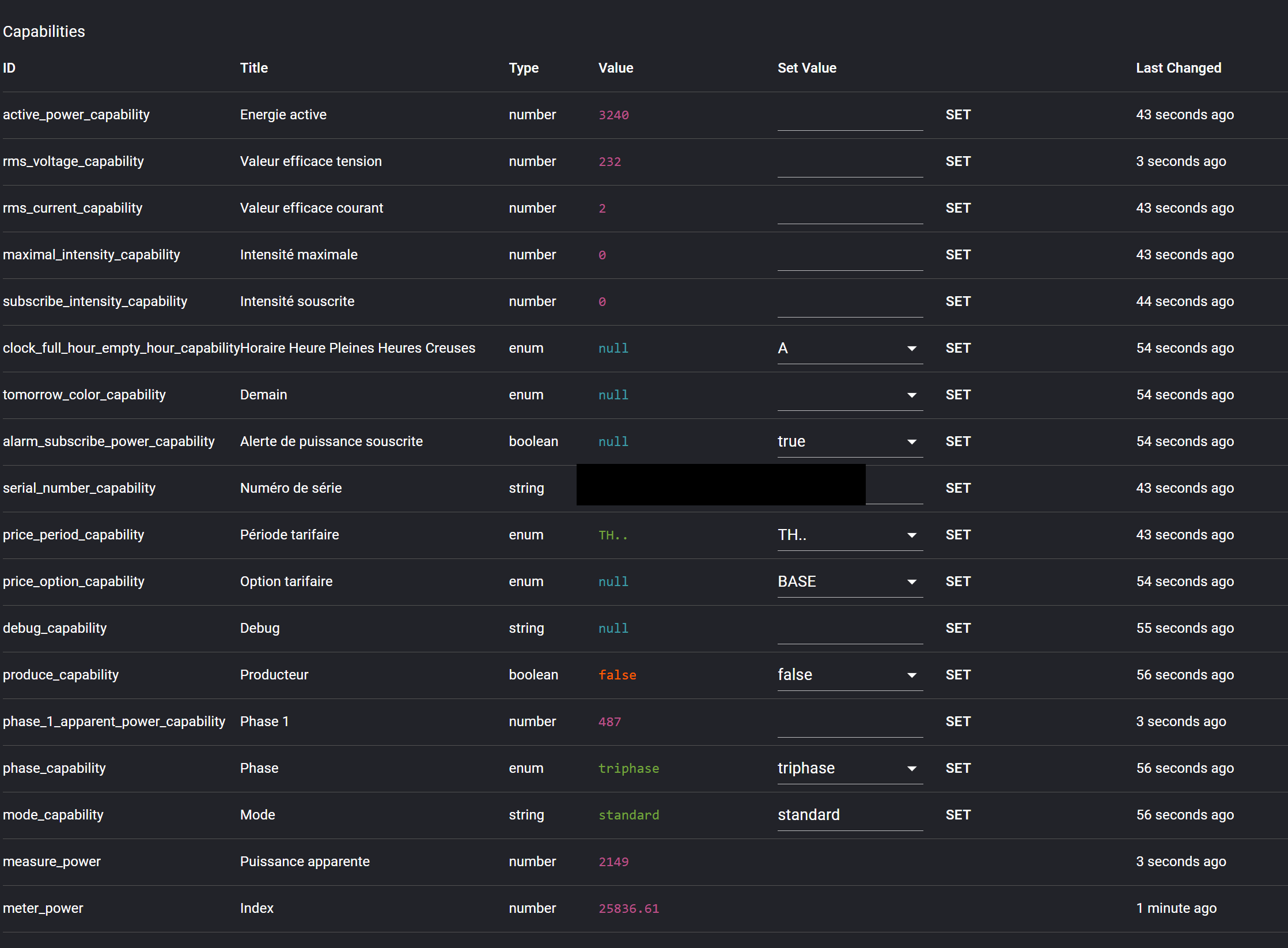Click SET for active_power_capability
The image size is (1288, 948).
click(958, 115)
